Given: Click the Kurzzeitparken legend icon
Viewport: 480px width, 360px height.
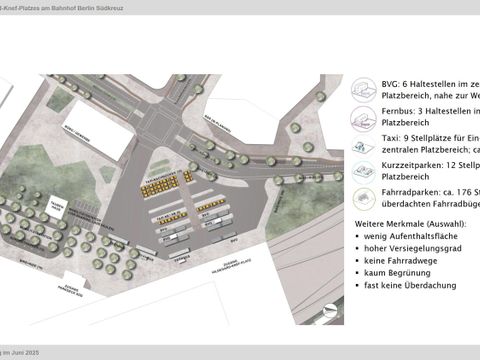Looking at the screenshot, I should (x=364, y=172).
